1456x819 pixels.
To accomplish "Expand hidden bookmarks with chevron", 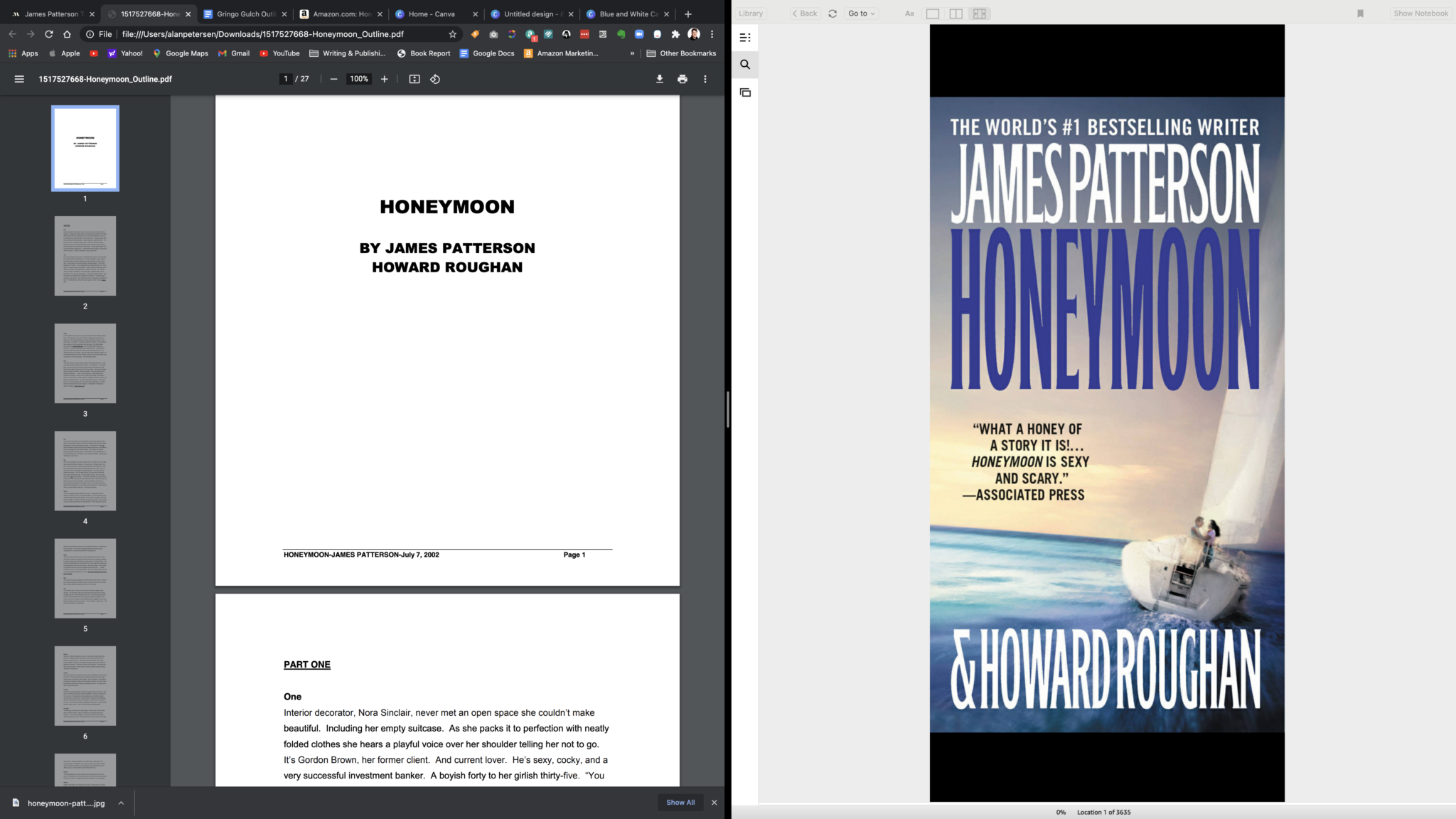I will tap(632, 53).
